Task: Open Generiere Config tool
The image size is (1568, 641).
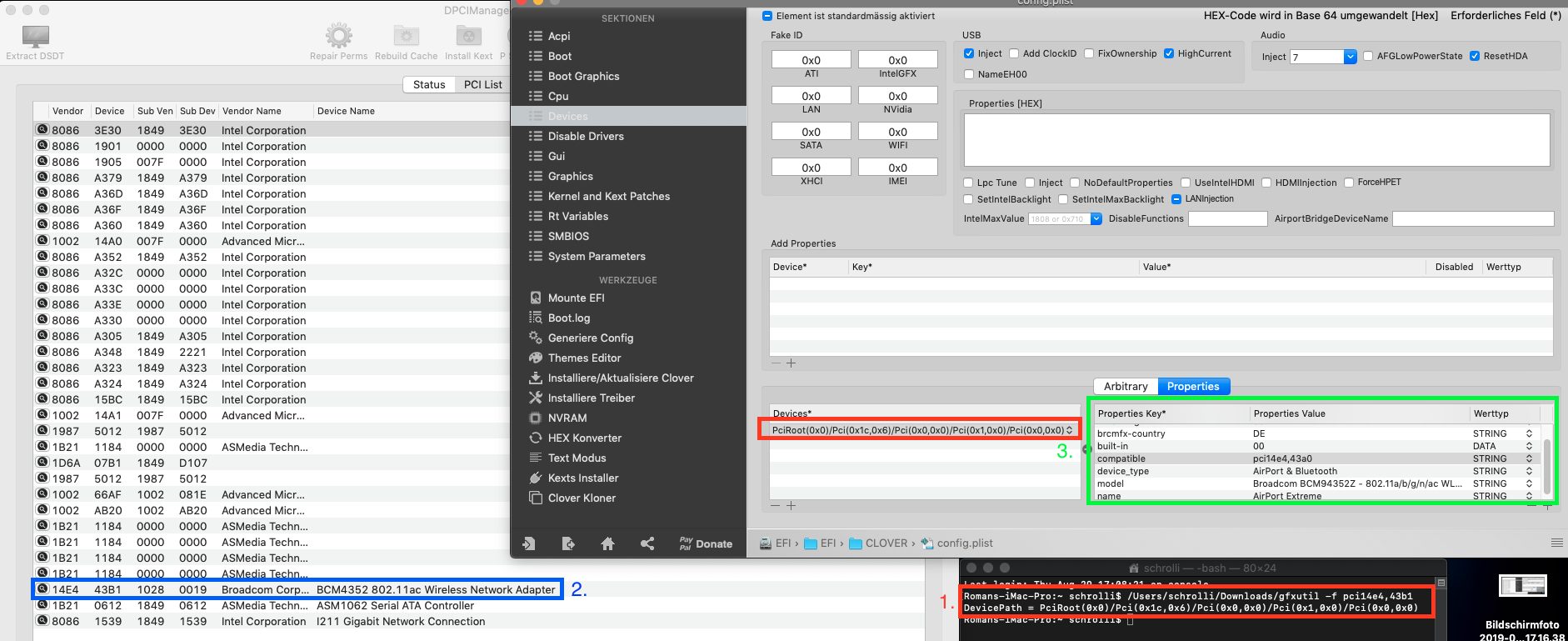Action: 590,338
